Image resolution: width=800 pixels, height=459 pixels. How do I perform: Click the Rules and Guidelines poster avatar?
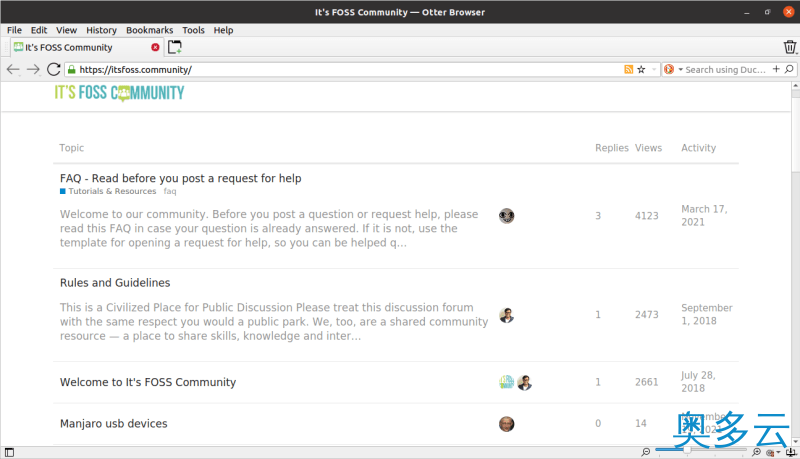tap(507, 315)
